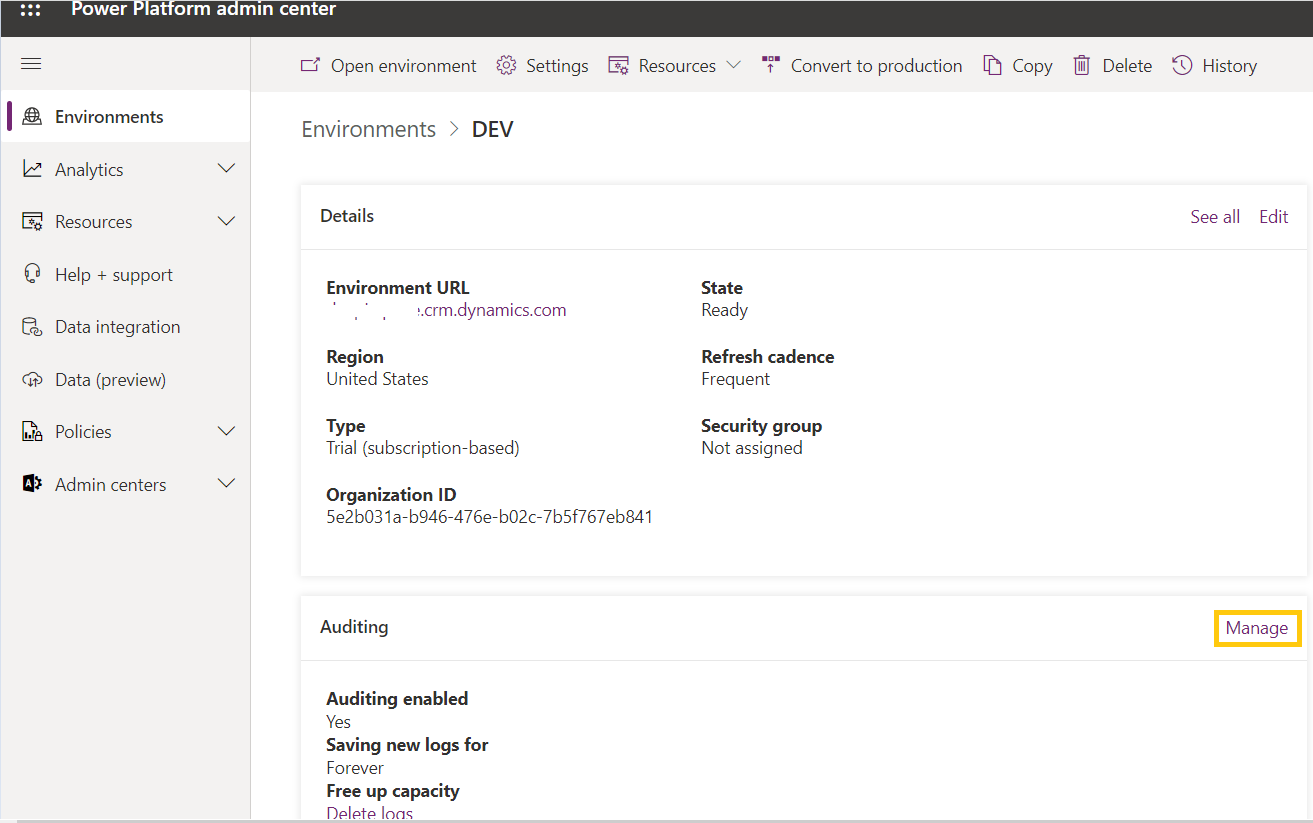Click Edit in the Details card
Viewport: 1313px width, 823px height.
coord(1273,217)
